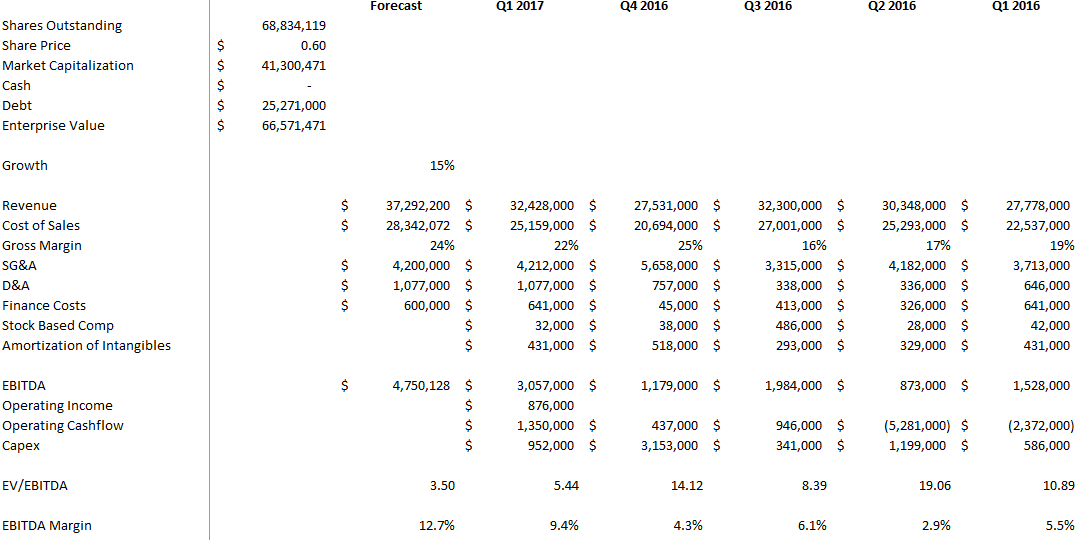Select Q1 2017 Cost of Sales value
1082x540 pixels.
coord(544,225)
